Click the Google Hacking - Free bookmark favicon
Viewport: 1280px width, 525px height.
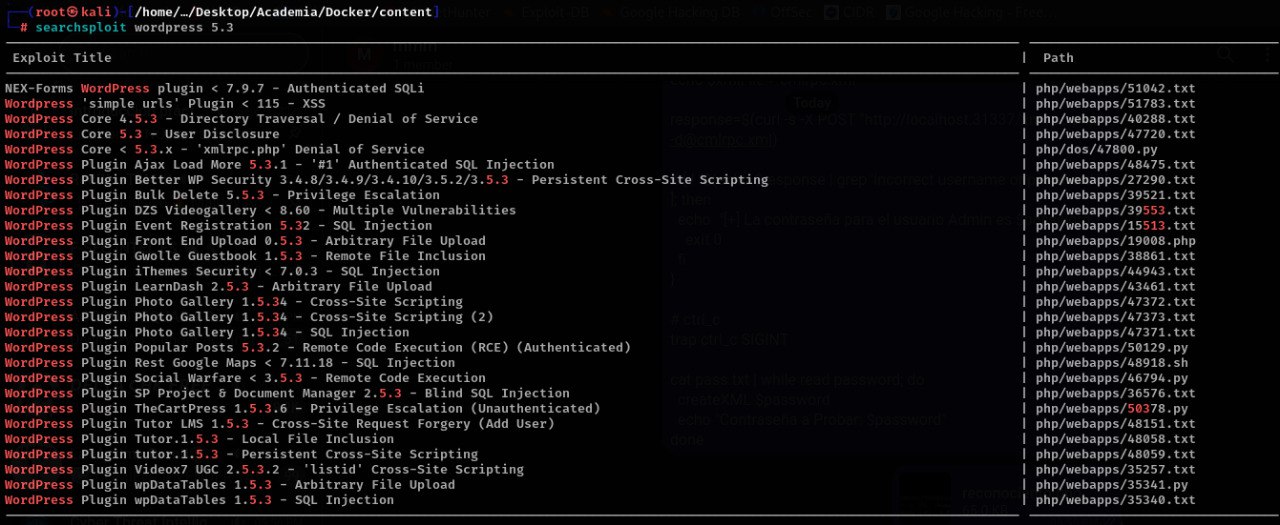893,13
